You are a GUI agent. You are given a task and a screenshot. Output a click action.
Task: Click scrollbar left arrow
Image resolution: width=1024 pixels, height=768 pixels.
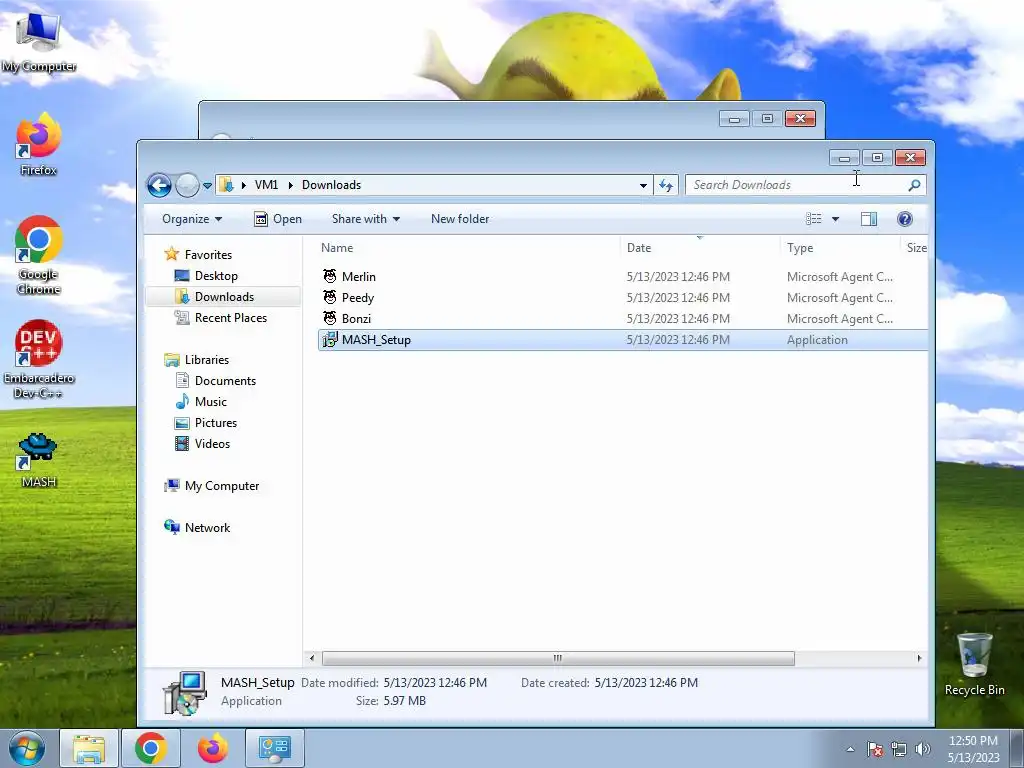click(312, 658)
